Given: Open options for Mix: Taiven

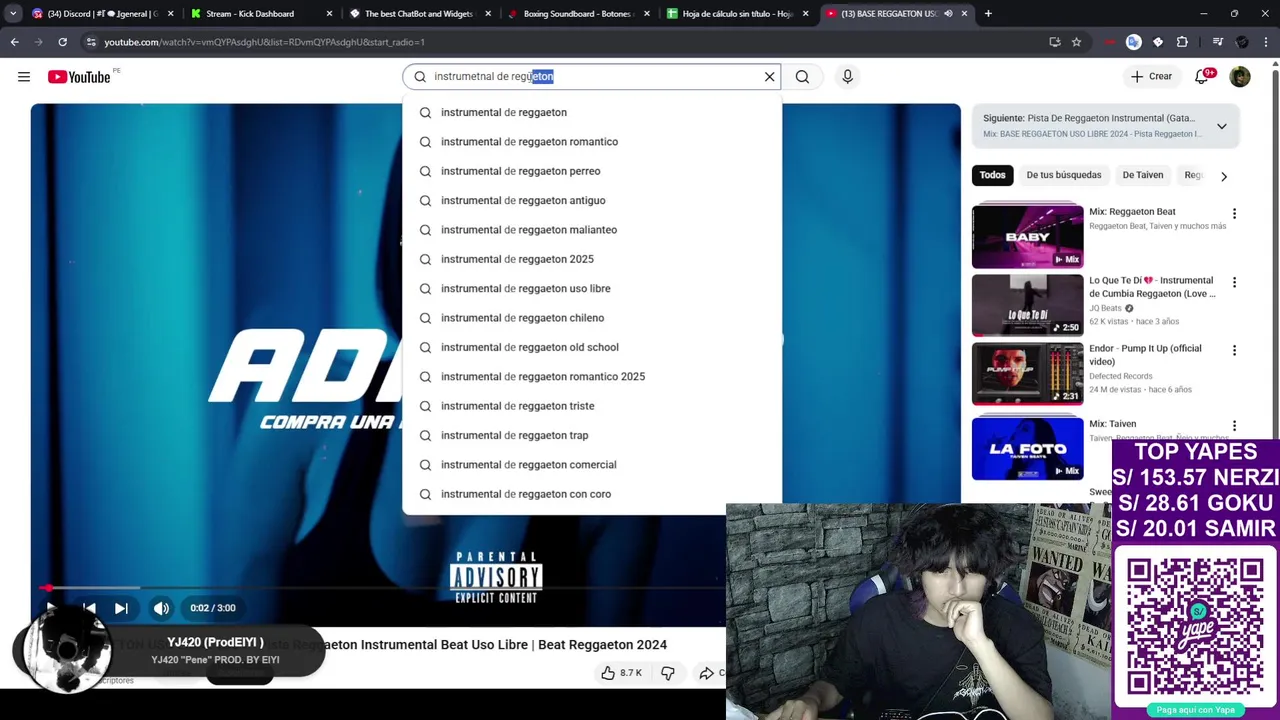Looking at the screenshot, I should [1234, 425].
